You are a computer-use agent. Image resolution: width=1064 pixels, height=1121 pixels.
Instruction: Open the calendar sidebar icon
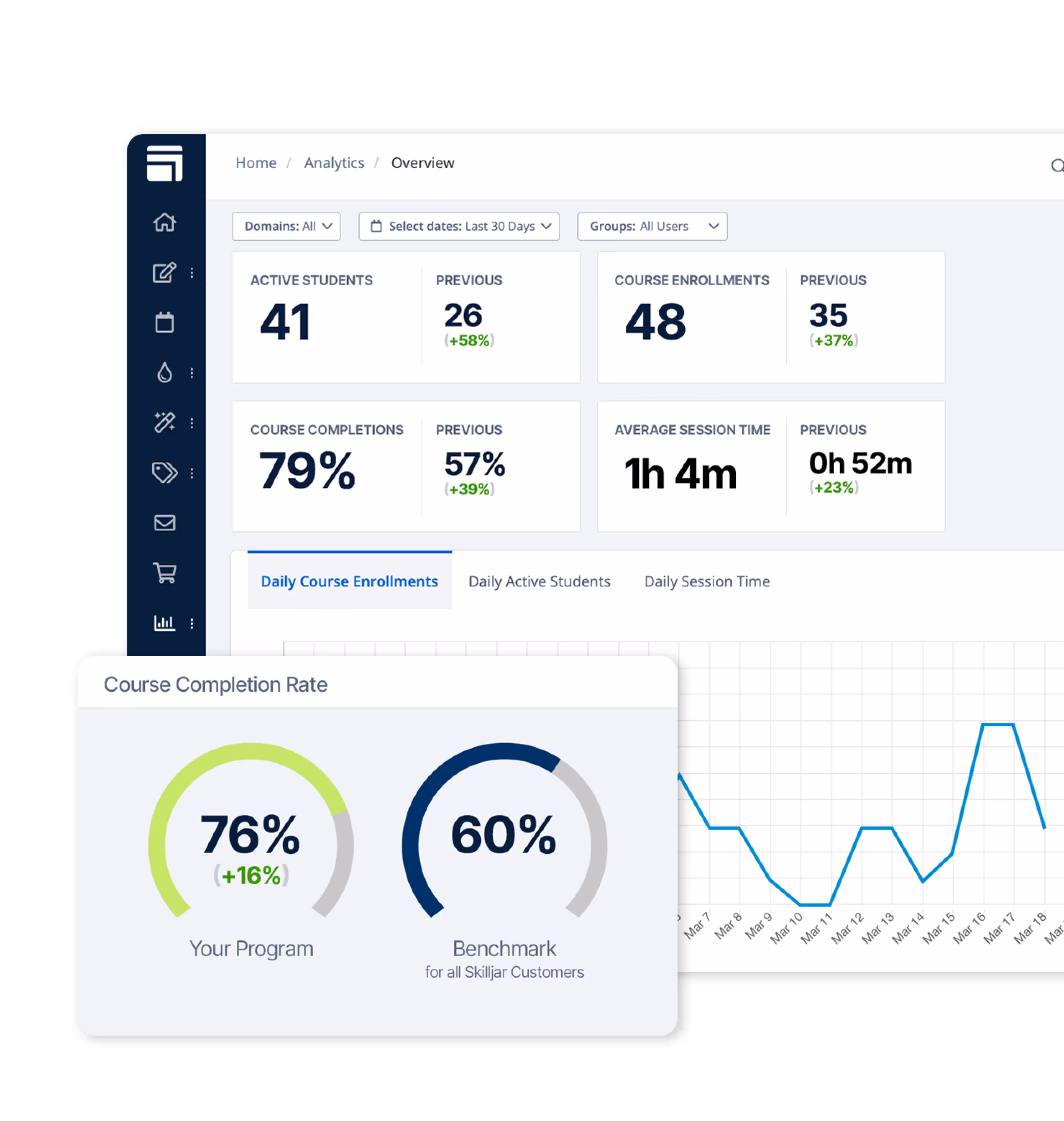(164, 323)
